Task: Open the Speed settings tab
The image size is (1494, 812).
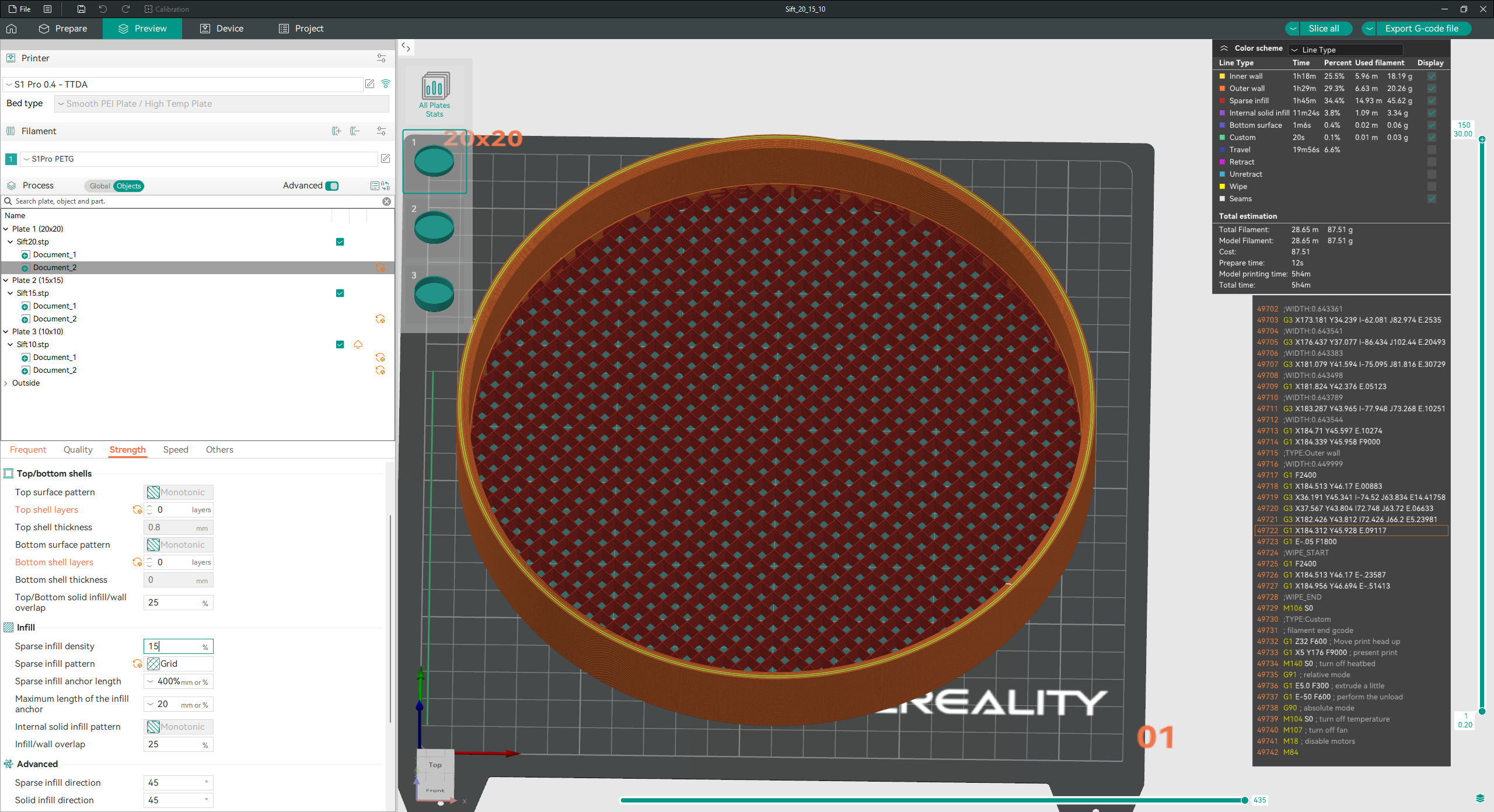Action: pos(176,450)
